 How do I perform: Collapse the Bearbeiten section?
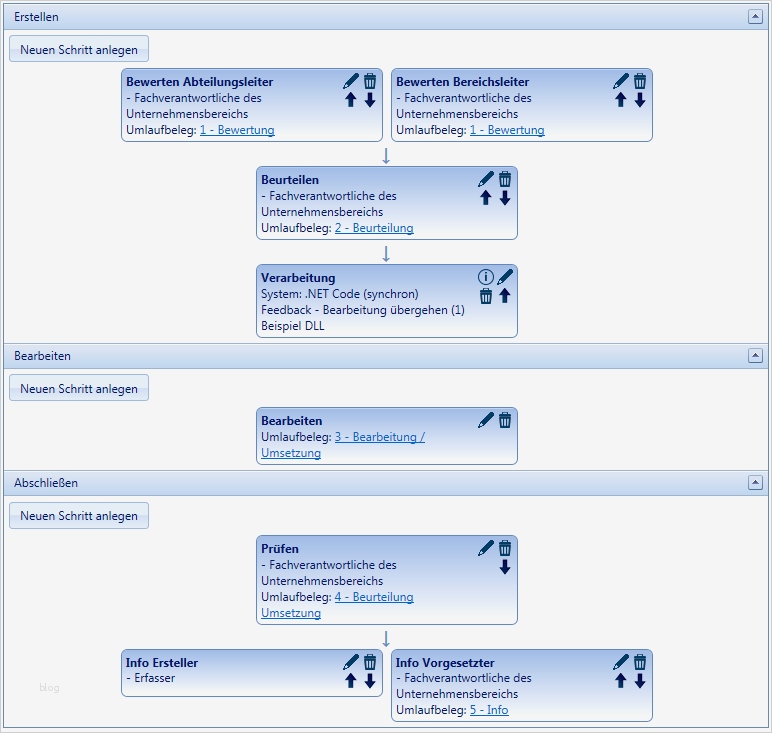click(755, 355)
